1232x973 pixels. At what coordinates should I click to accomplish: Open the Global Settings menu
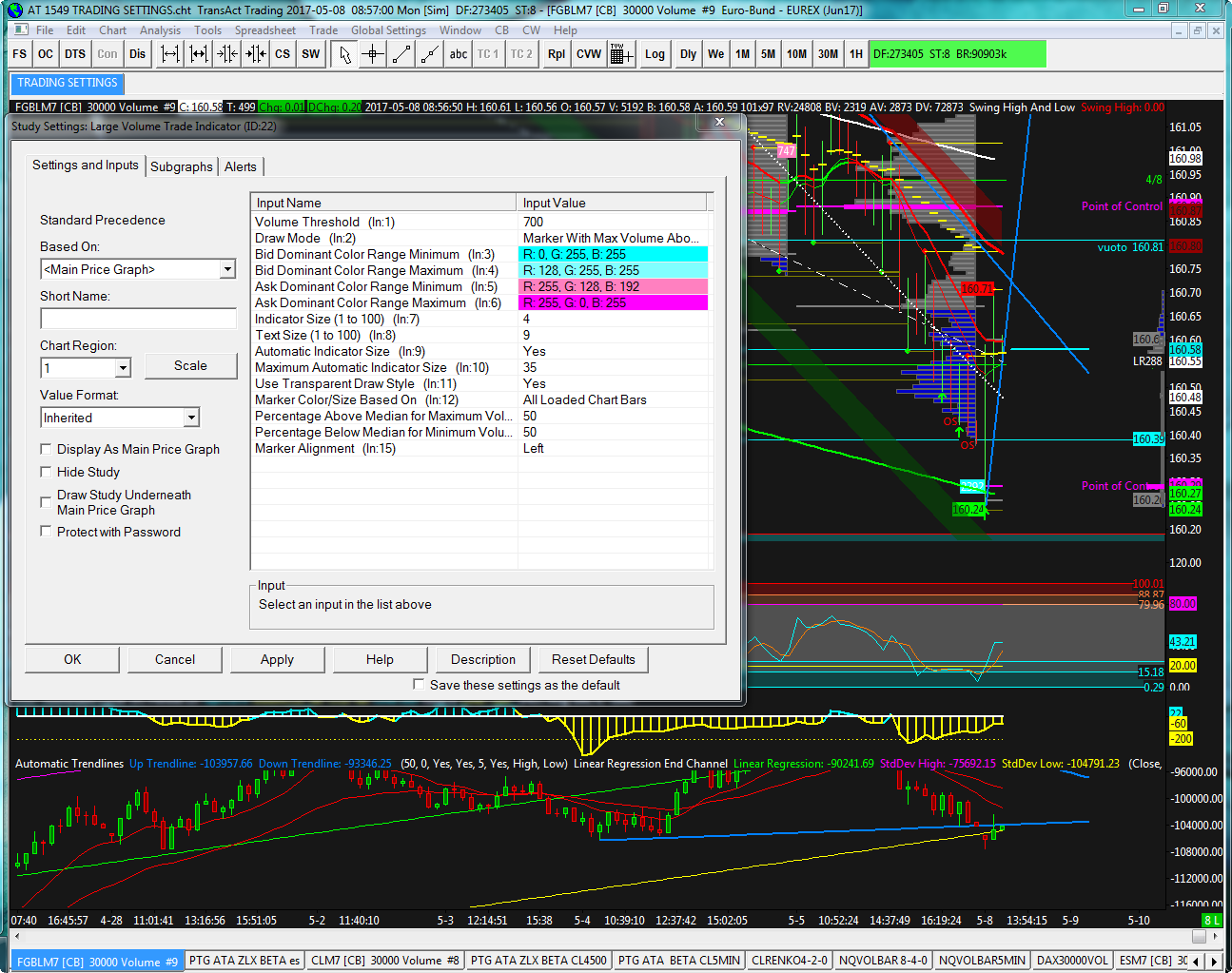(x=388, y=30)
